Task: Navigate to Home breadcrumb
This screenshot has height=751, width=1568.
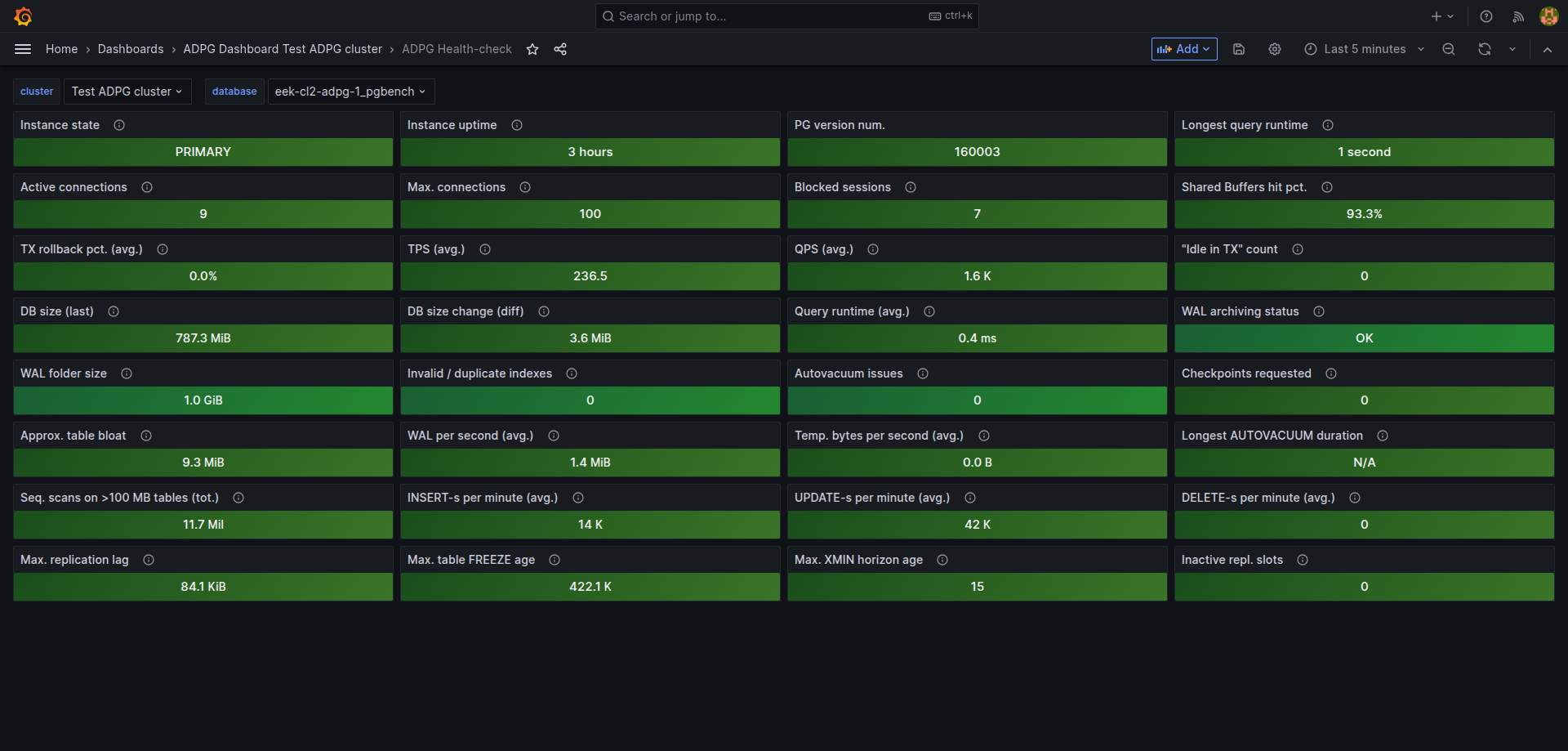Action: point(61,49)
